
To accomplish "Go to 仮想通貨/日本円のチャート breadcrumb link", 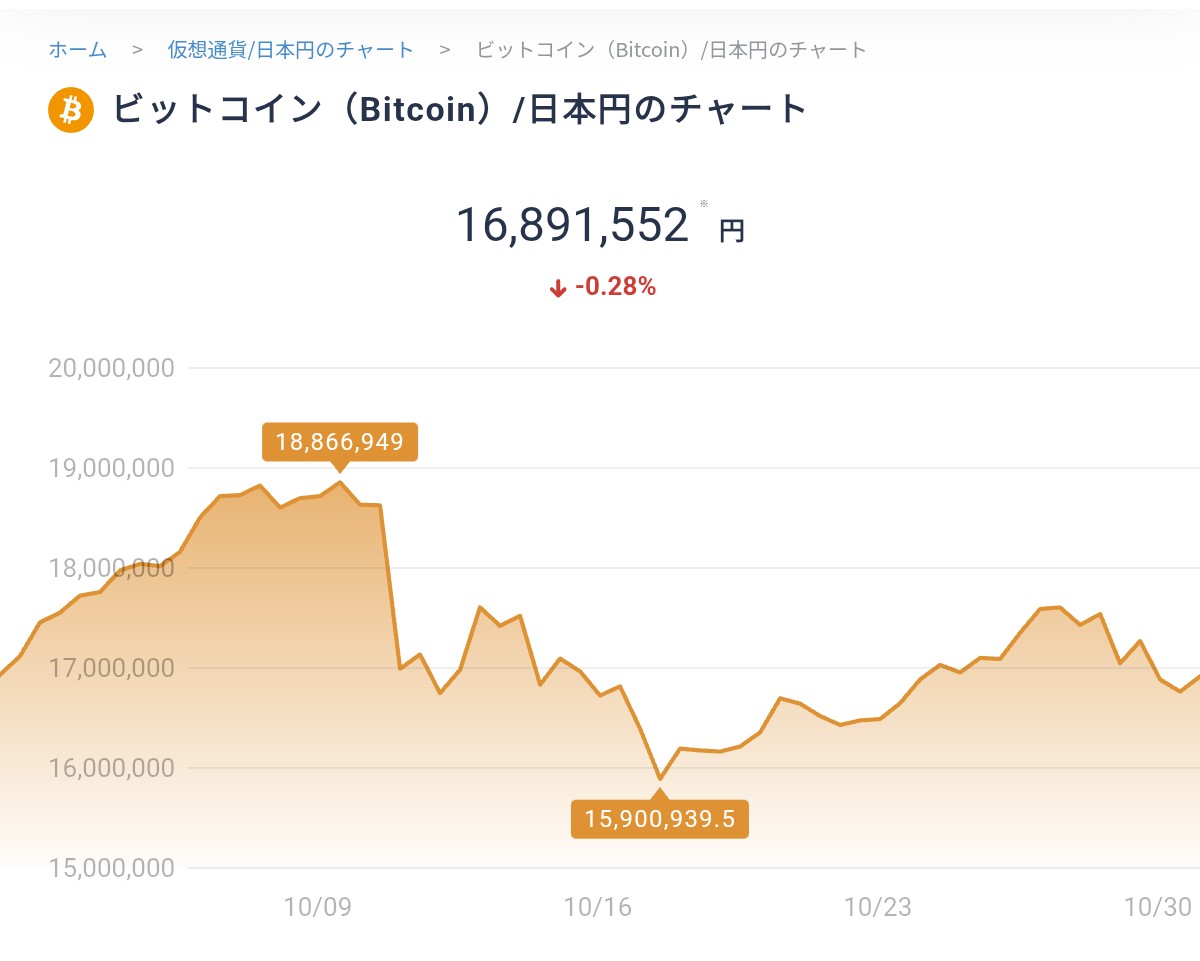I will (290, 49).
